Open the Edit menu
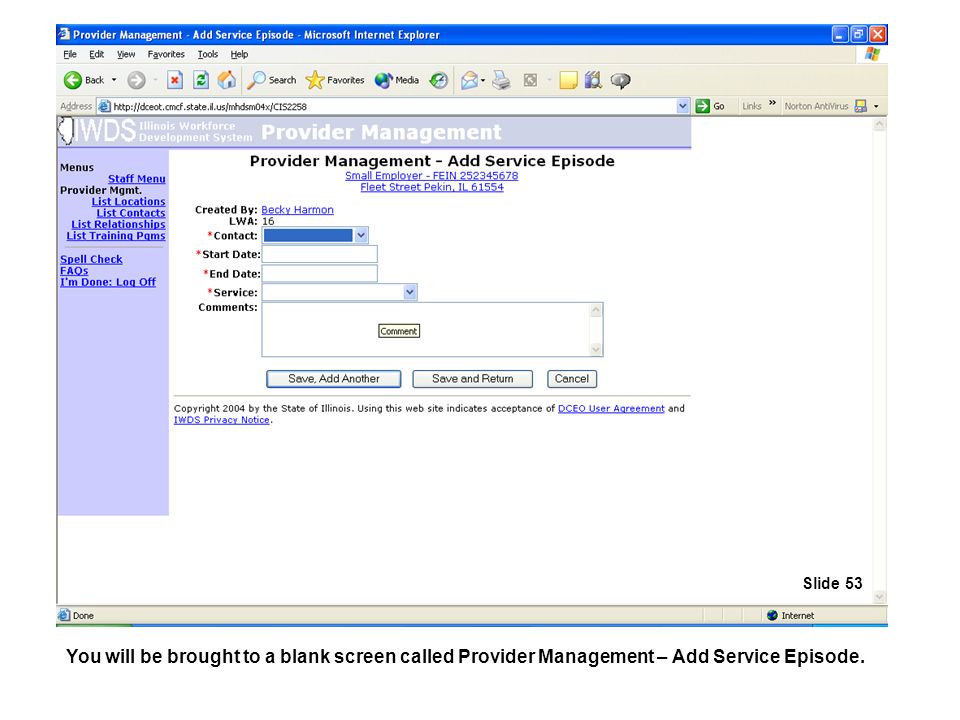Viewport: 960px width, 720px height. 96,54
